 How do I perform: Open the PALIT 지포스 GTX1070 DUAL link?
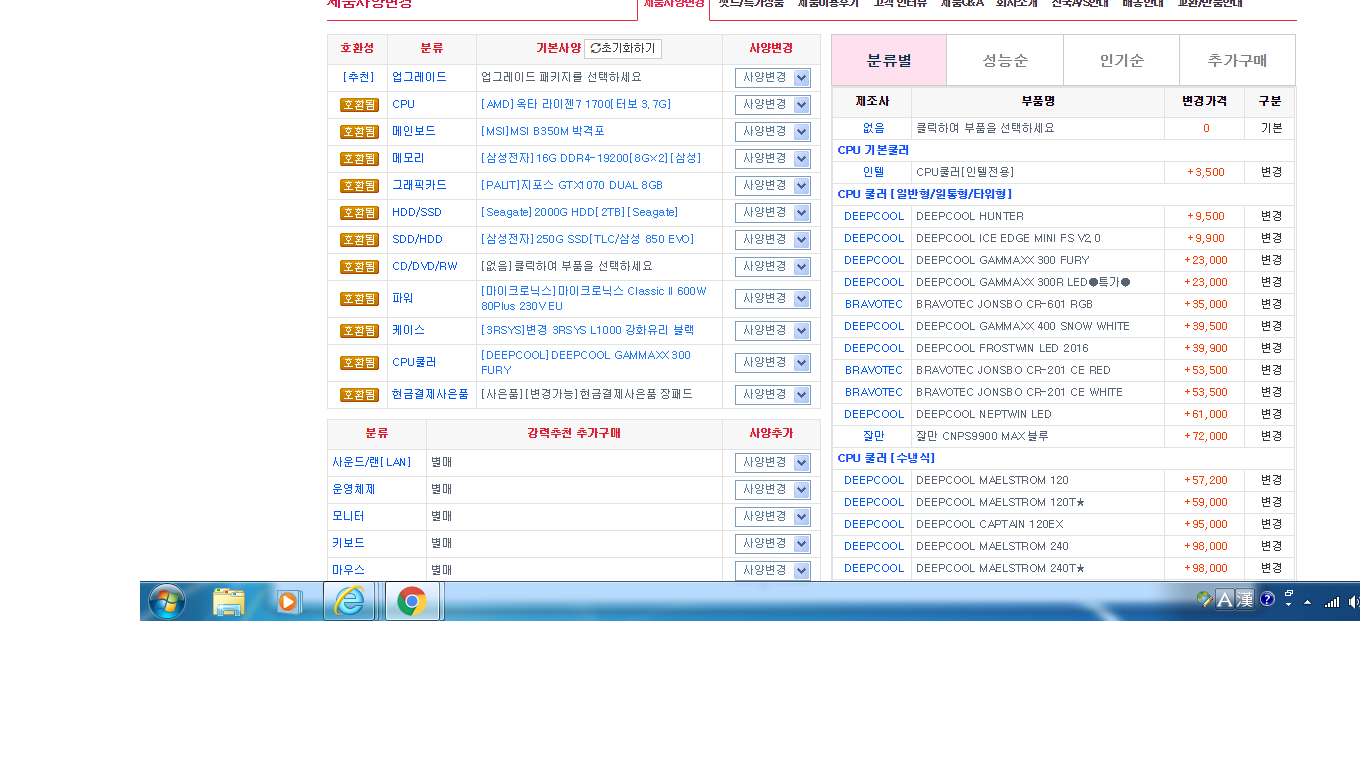[572, 186]
